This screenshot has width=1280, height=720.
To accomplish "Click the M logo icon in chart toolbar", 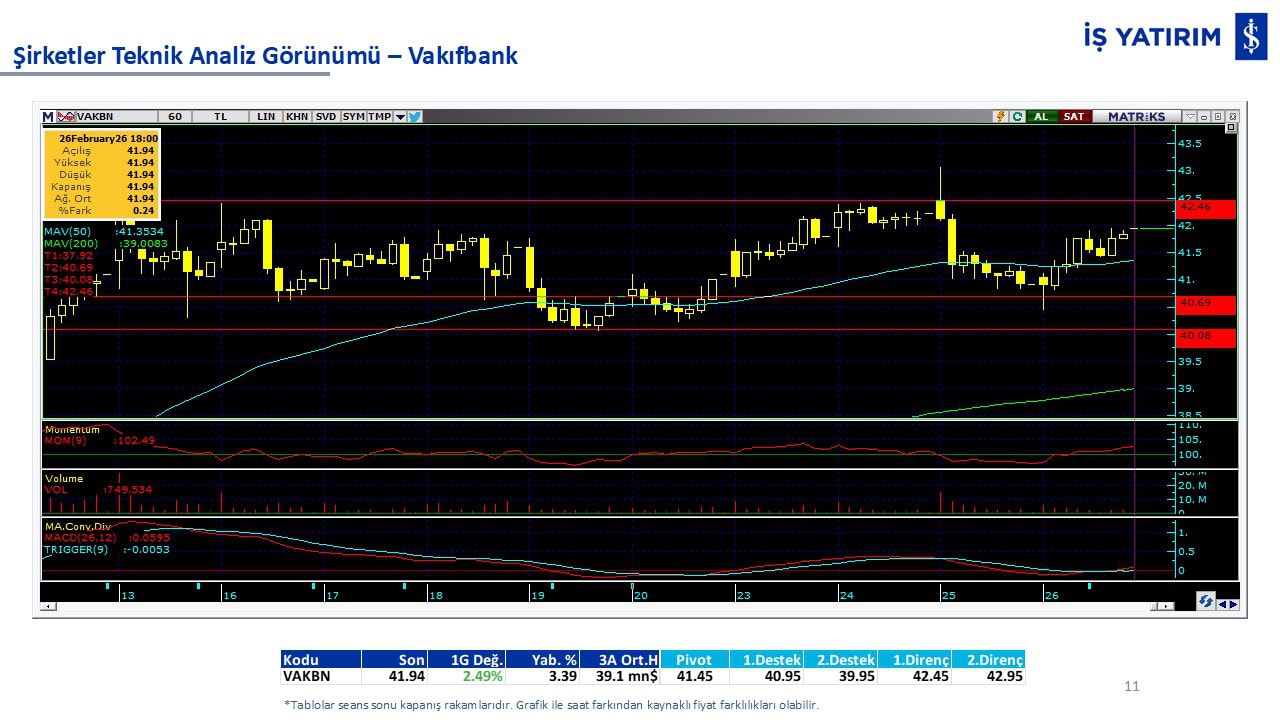I will click(48, 116).
